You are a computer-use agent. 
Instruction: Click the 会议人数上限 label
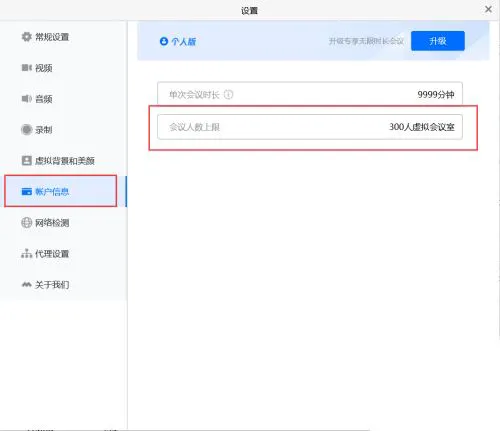click(194, 127)
